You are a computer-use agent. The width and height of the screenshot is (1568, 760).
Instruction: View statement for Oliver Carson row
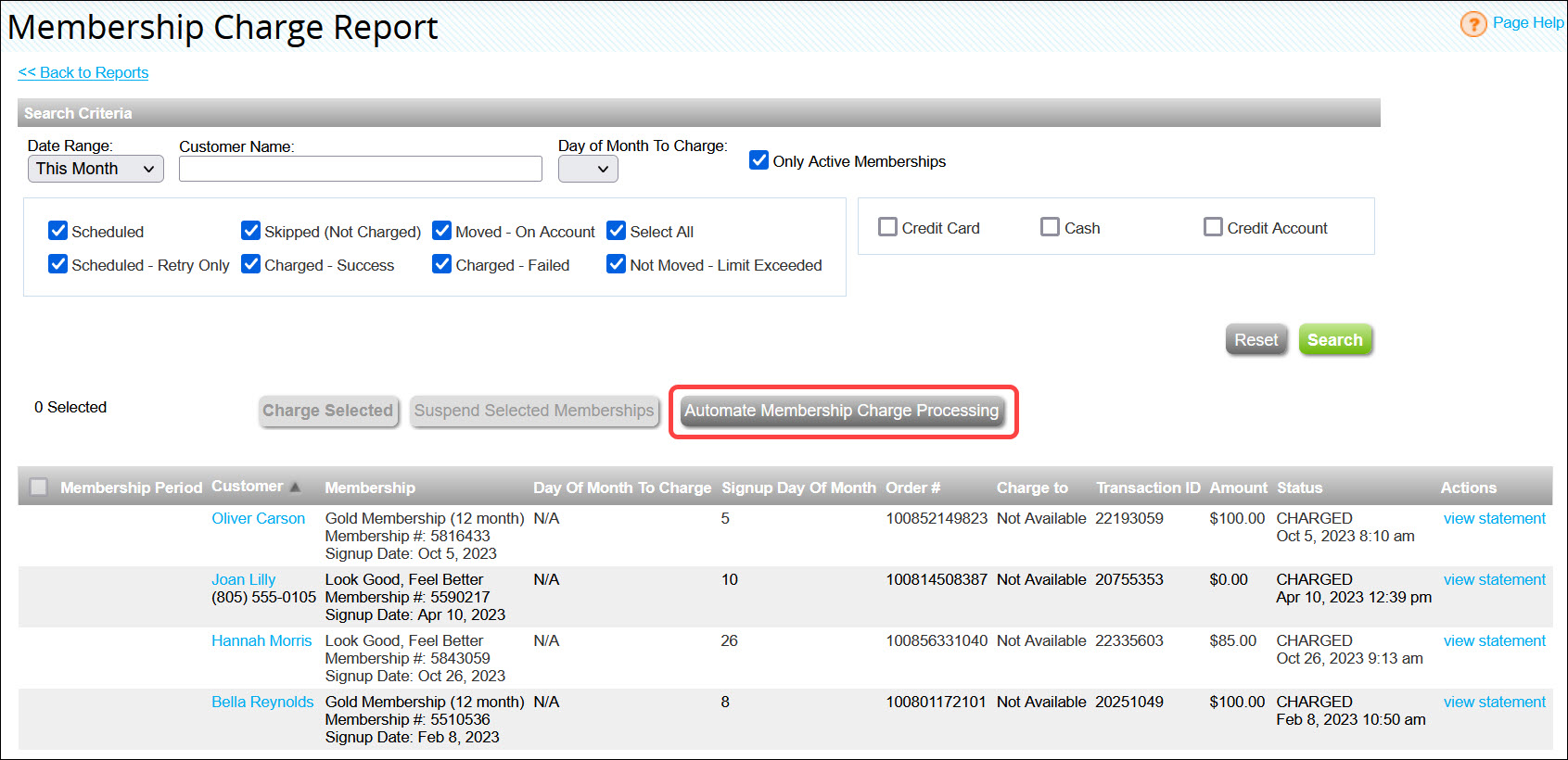tap(1495, 518)
